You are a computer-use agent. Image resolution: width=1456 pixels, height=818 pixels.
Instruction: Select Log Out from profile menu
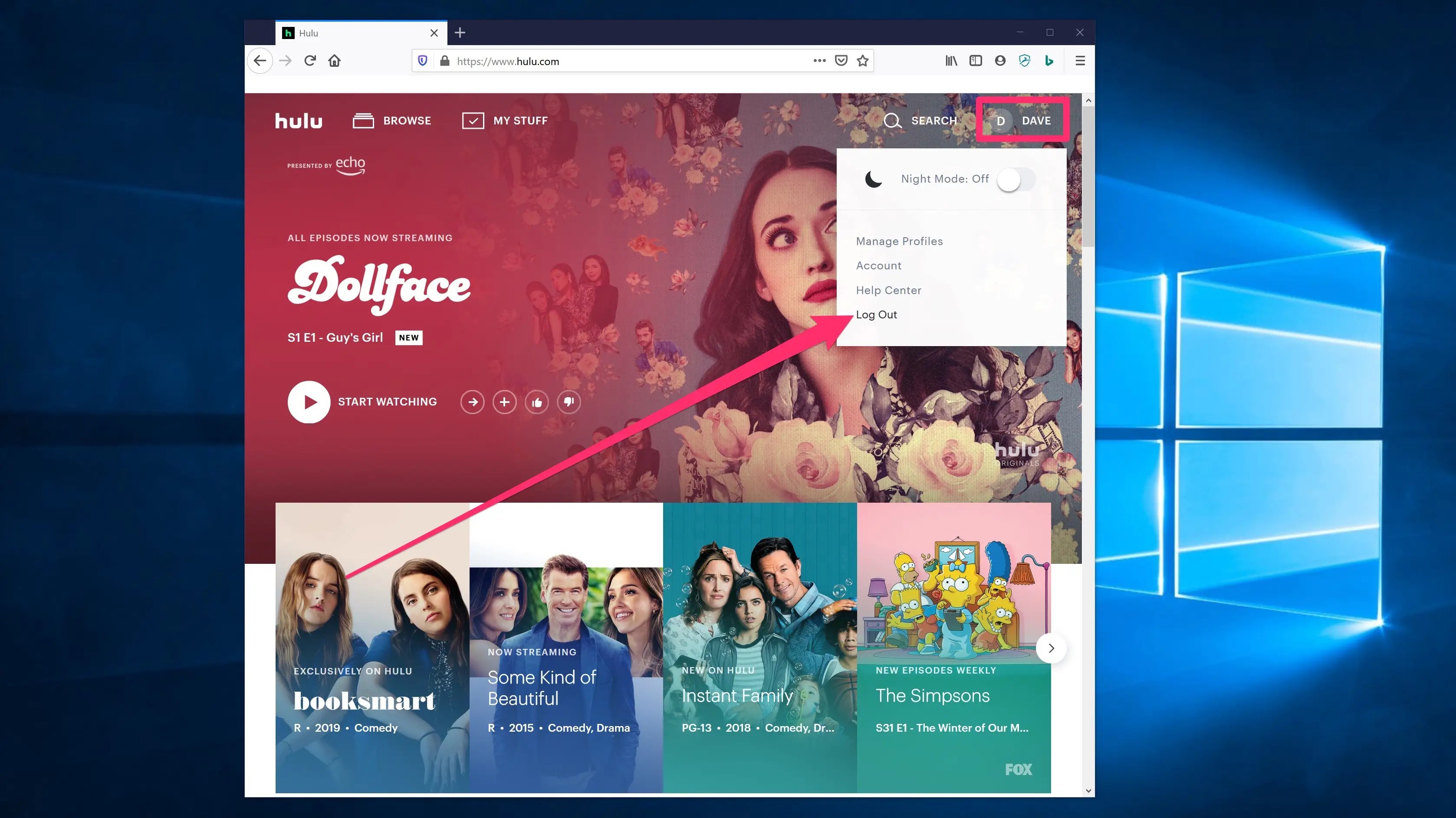coord(876,314)
